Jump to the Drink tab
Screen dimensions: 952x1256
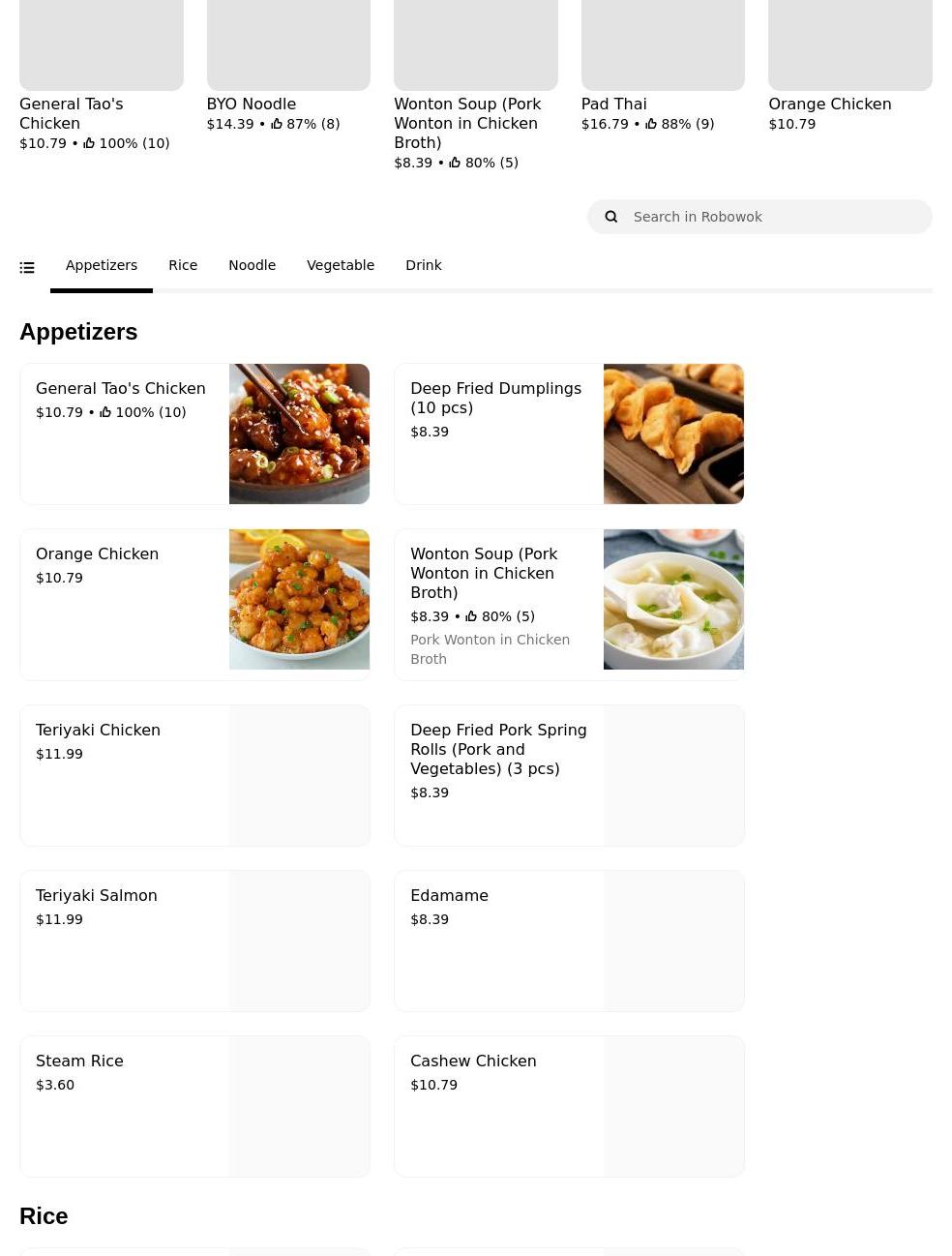[x=424, y=265]
